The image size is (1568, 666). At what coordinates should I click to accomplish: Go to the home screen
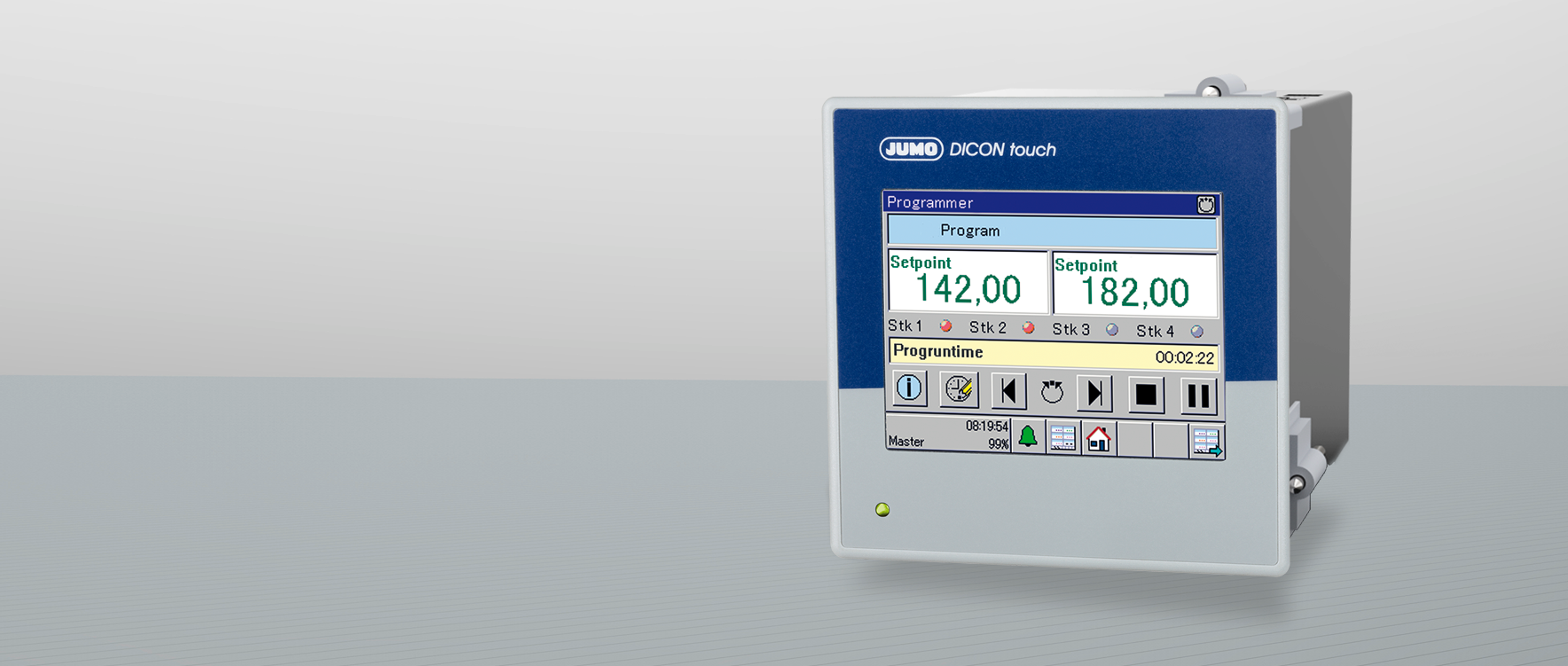pos(1098,438)
